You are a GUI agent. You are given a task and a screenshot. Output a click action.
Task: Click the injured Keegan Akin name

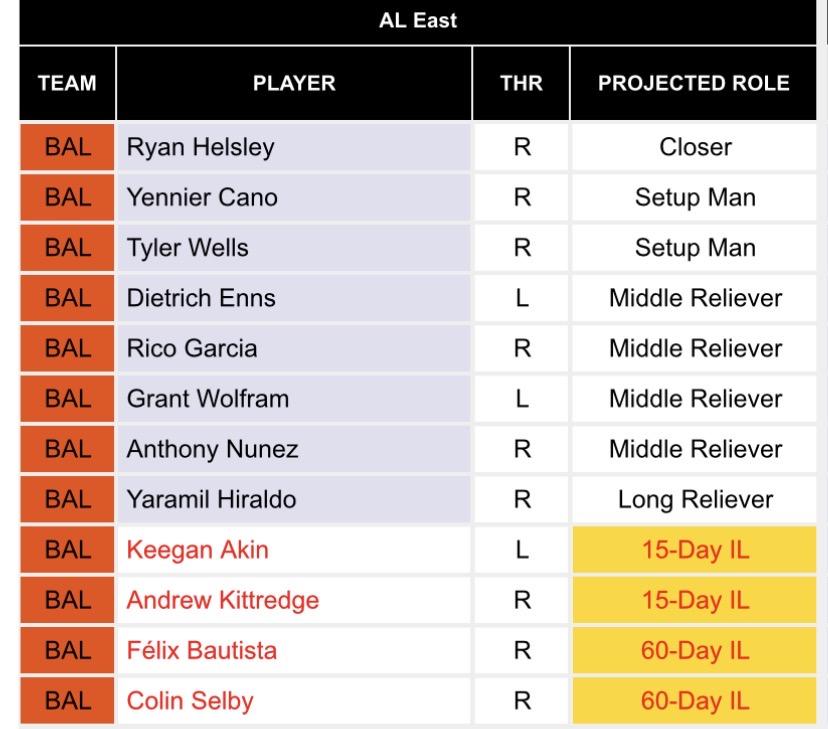click(198, 550)
